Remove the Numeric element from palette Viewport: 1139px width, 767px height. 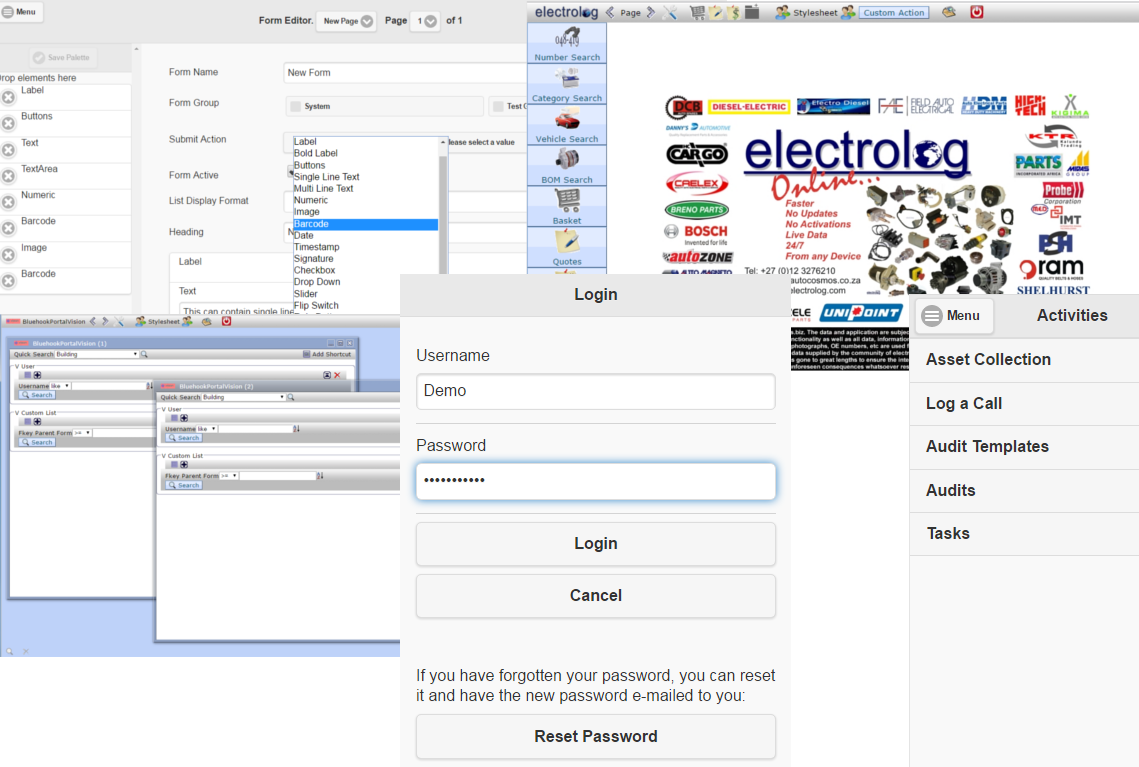[x=8, y=202]
